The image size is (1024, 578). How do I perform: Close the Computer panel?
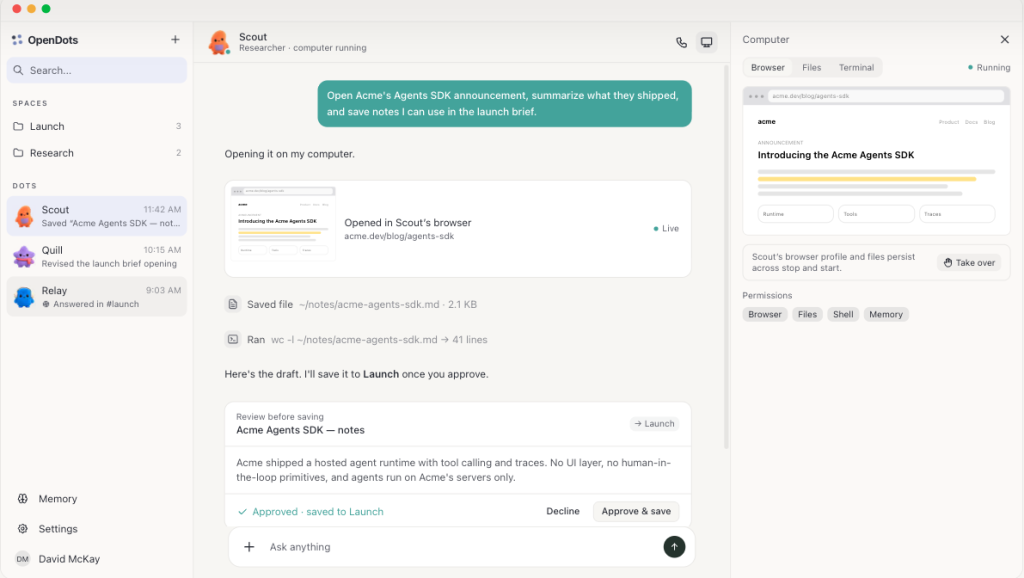click(x=1004, y=40)
